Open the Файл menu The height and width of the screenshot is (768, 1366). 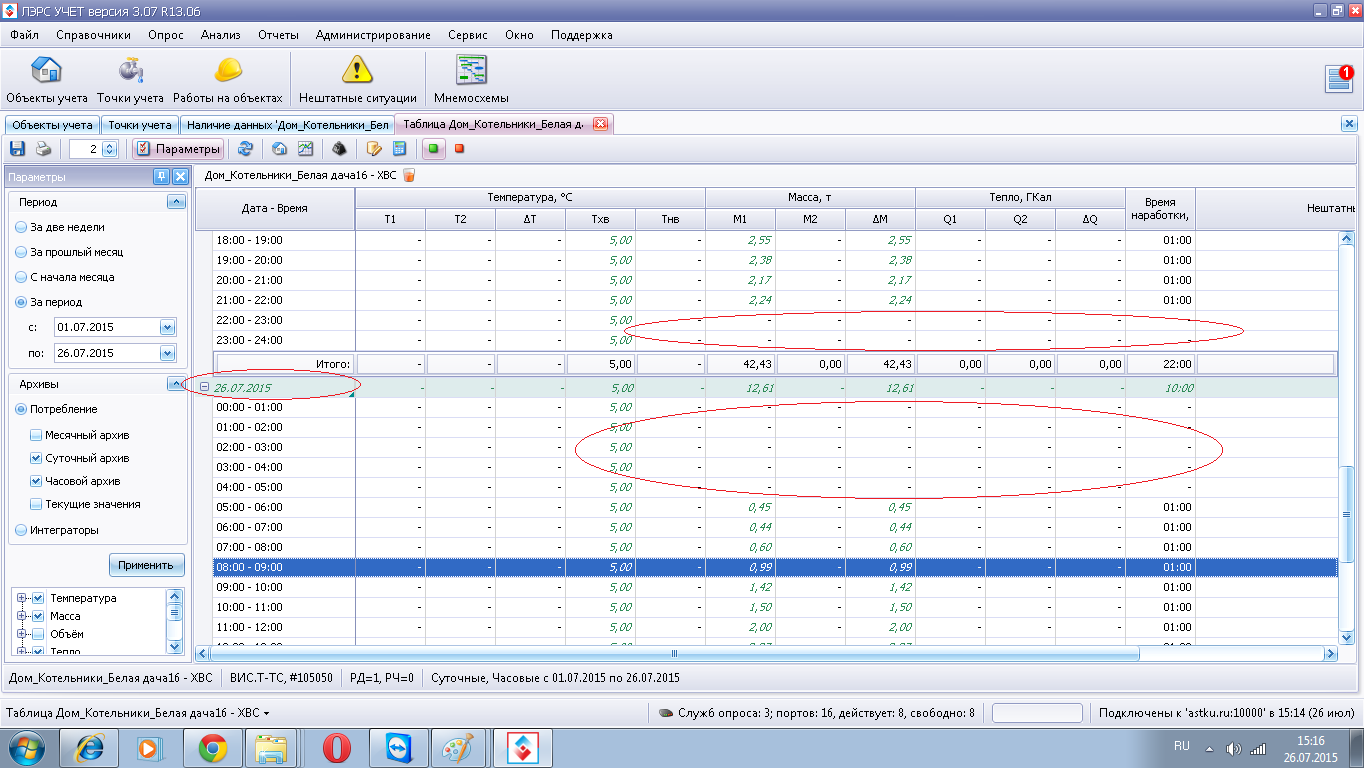[24, 35]
